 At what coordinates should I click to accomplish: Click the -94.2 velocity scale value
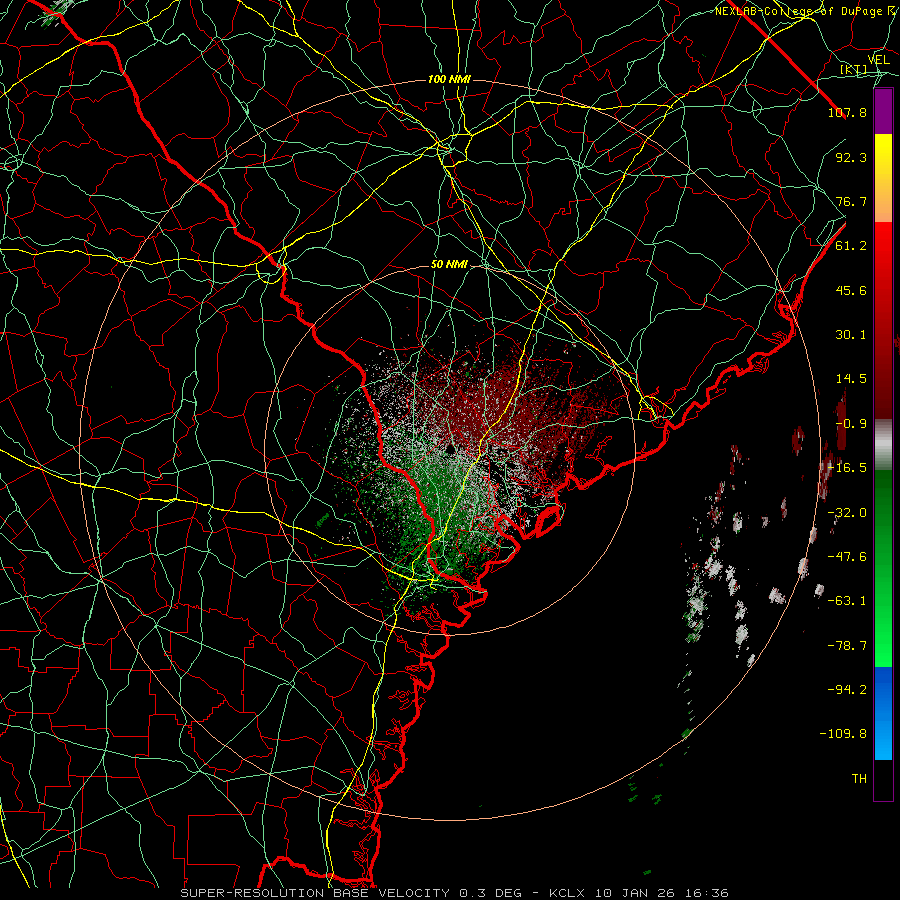847,690
